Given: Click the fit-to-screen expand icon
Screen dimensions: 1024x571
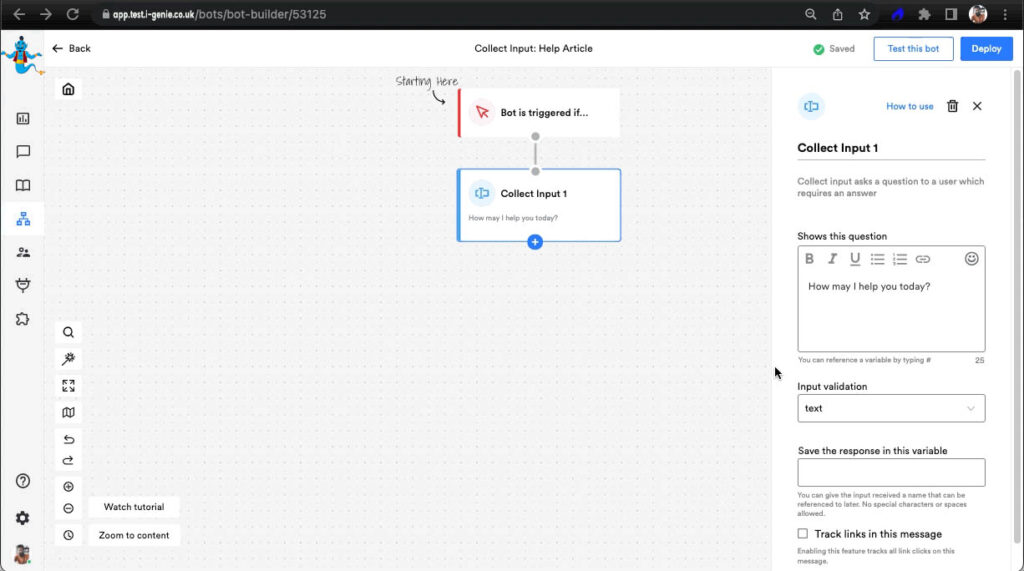Looking at the screenshot, I should (68, 386).
